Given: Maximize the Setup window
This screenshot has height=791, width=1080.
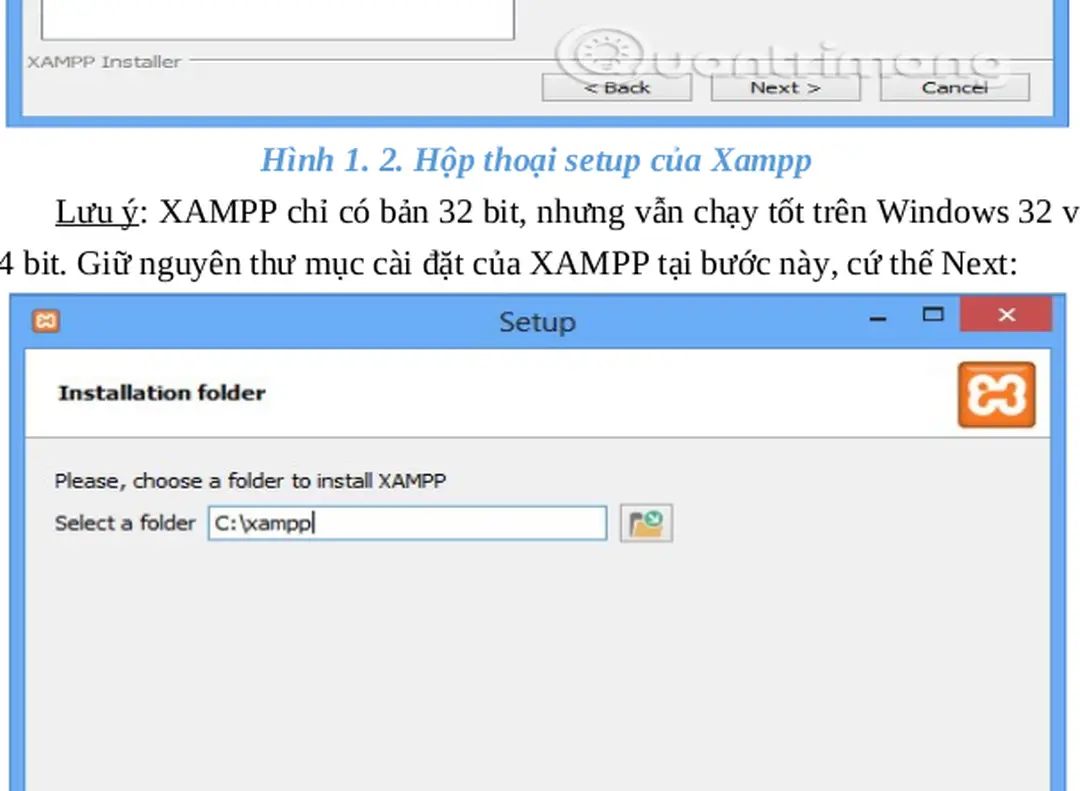Looking at the screenshot, I should tap(933, 314).
